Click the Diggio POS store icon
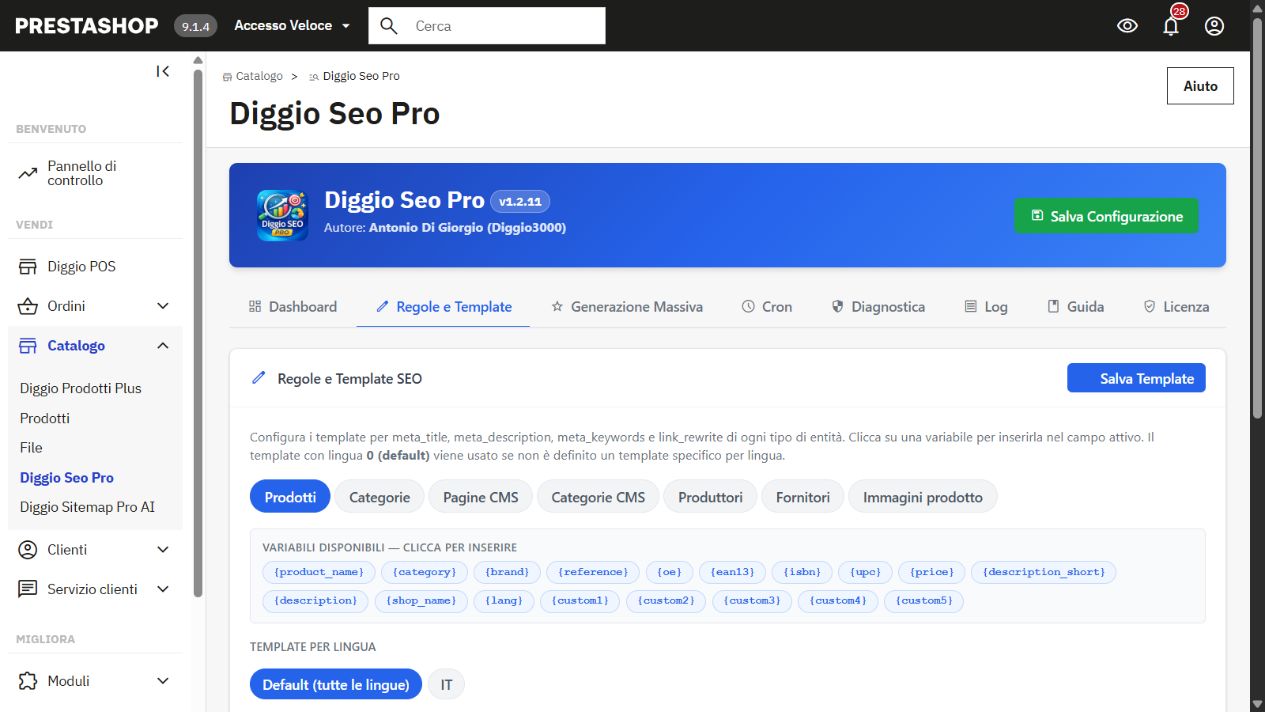This screenshot has height=712, width=1265. click(x=28, y=267)
